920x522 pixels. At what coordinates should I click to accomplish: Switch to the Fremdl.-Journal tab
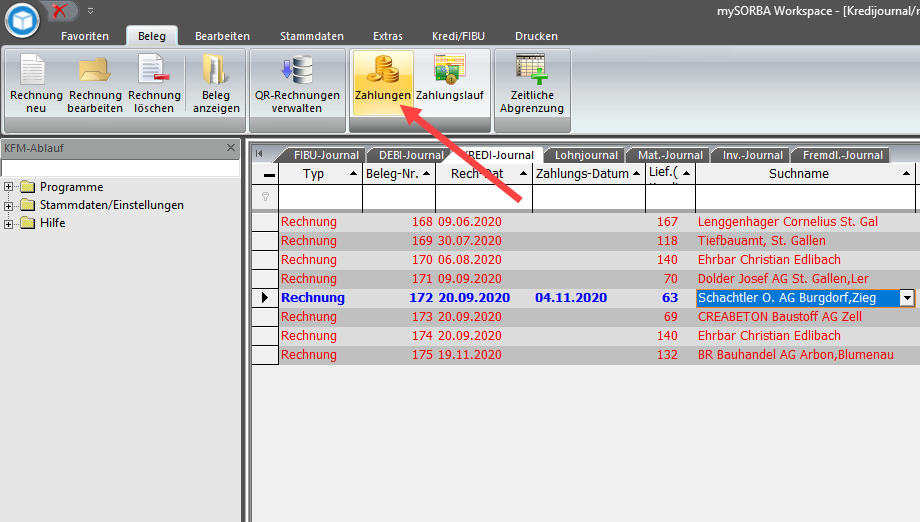pos(843,155)
